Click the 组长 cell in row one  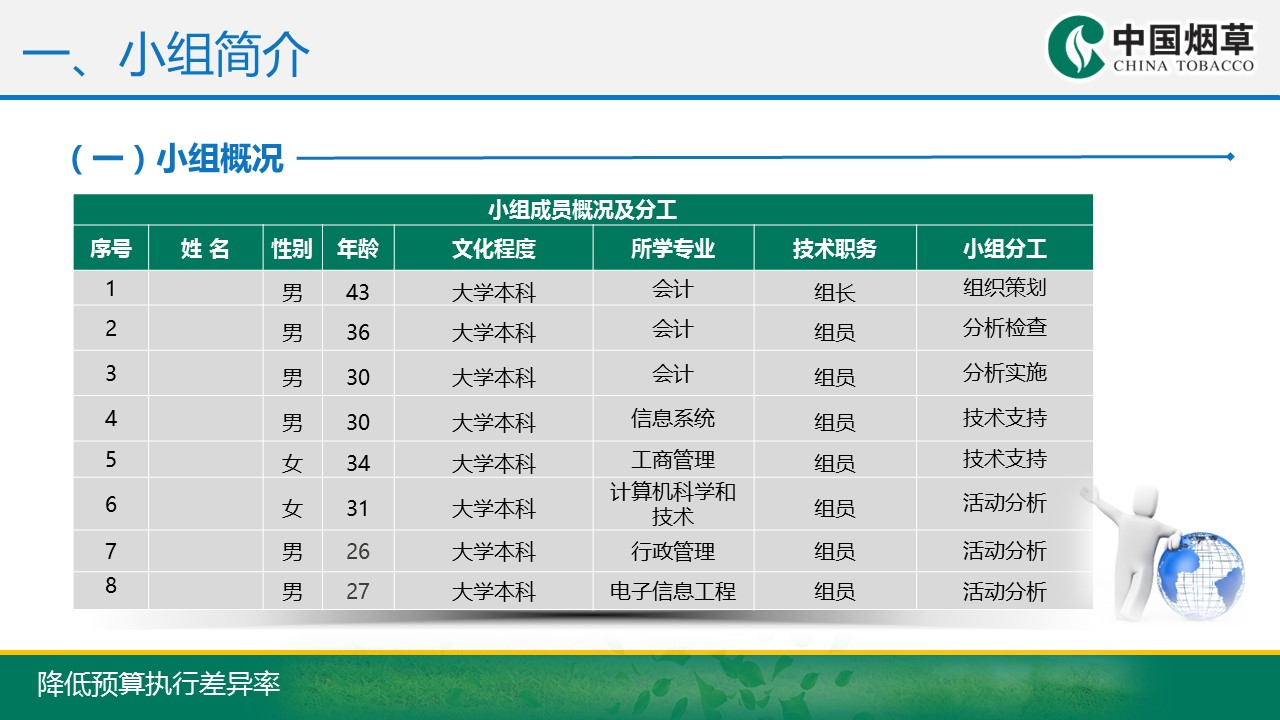[834, 292]
